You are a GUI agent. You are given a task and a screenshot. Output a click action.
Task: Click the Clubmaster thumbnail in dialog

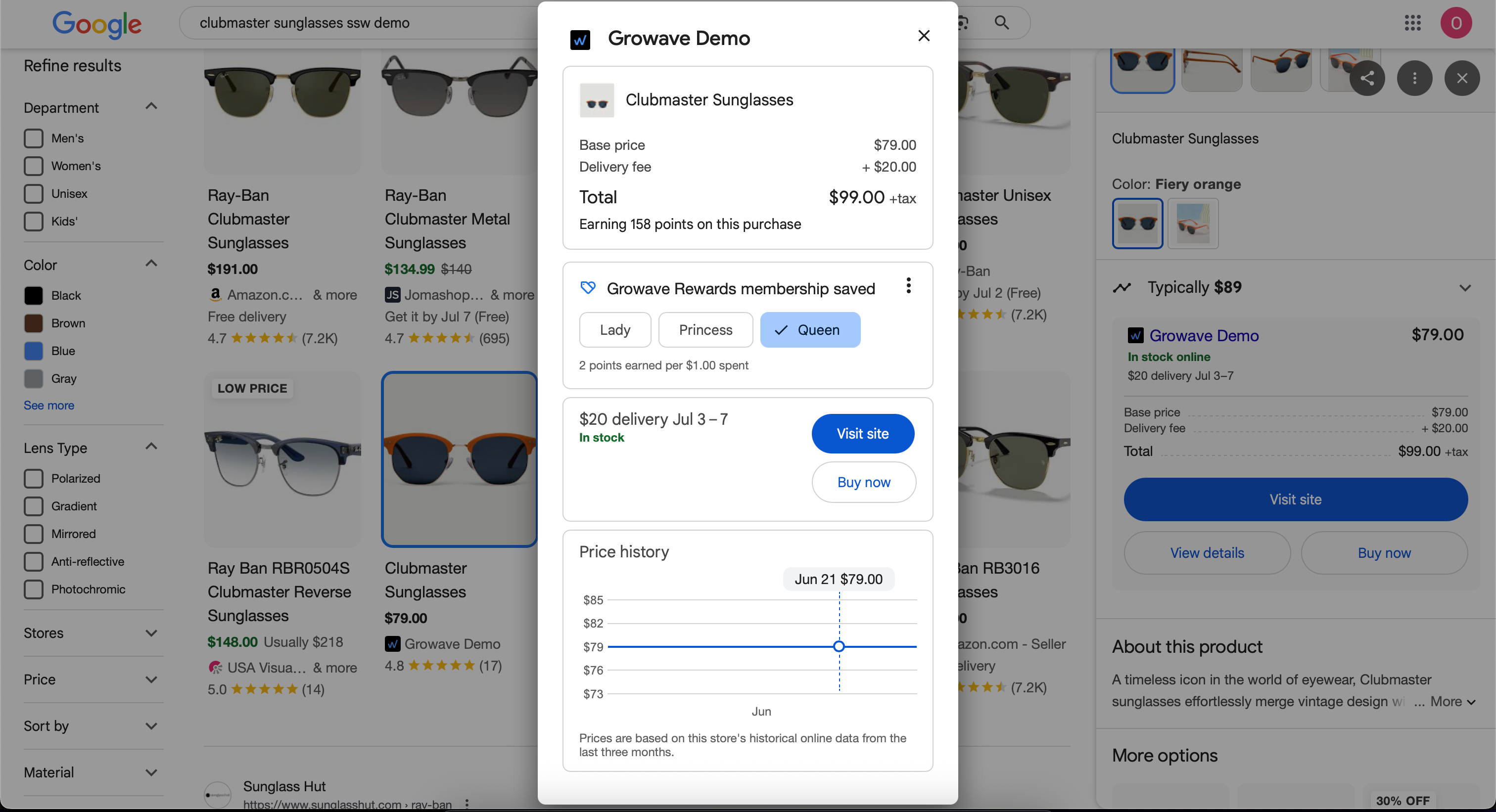tap(597, 100)
